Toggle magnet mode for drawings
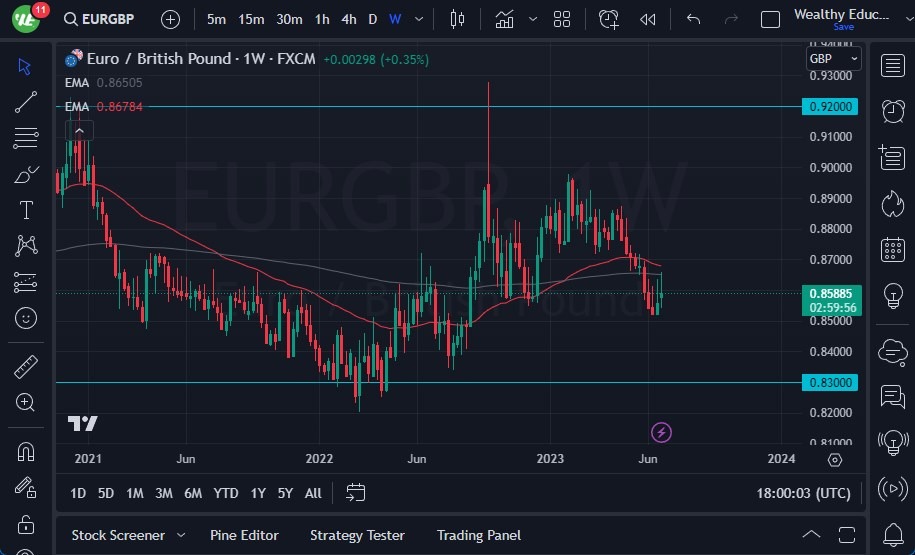 click(x=26, y=452)
